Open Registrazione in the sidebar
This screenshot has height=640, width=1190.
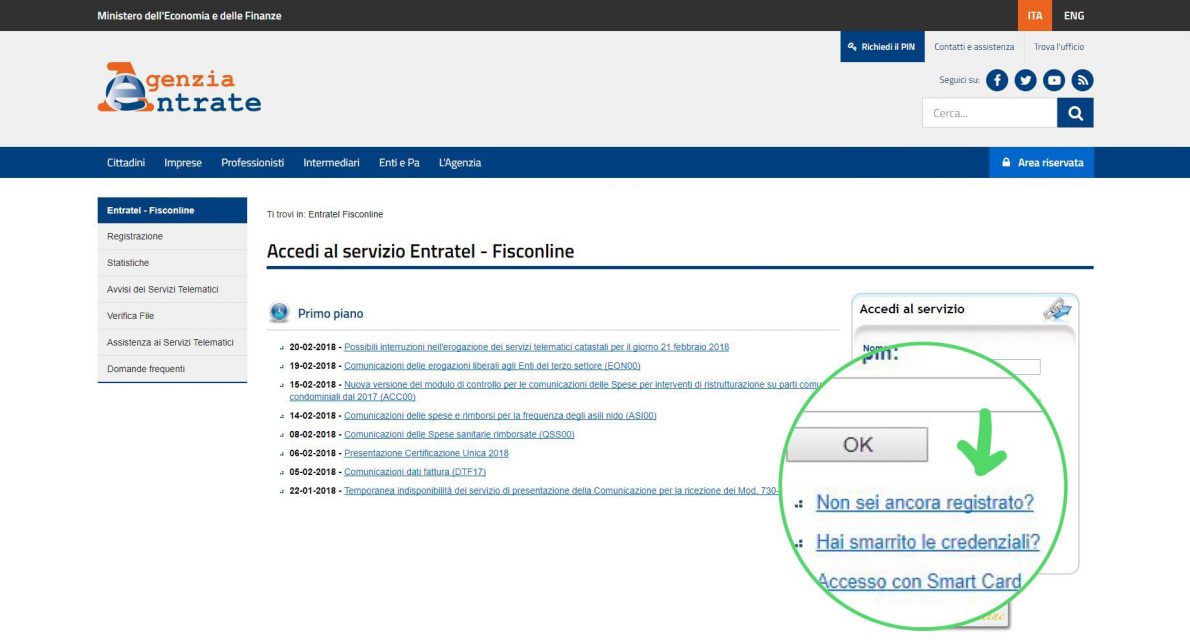[172, 236]
